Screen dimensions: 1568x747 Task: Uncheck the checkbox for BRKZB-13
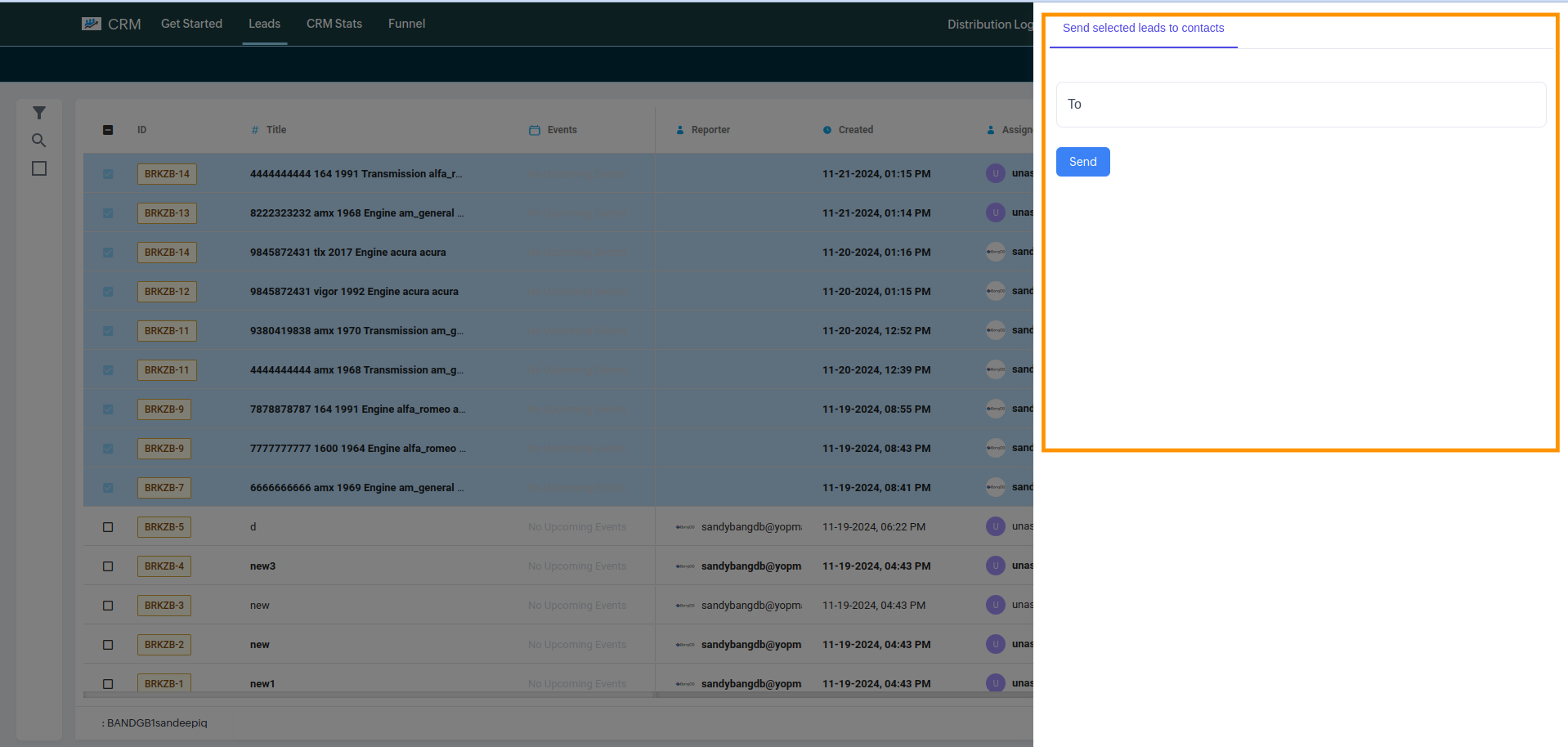tap(108, 213)
